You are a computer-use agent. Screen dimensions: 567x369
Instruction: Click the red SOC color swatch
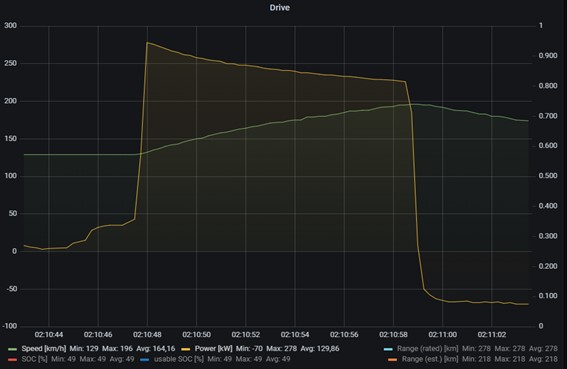[x=13, y=360]
